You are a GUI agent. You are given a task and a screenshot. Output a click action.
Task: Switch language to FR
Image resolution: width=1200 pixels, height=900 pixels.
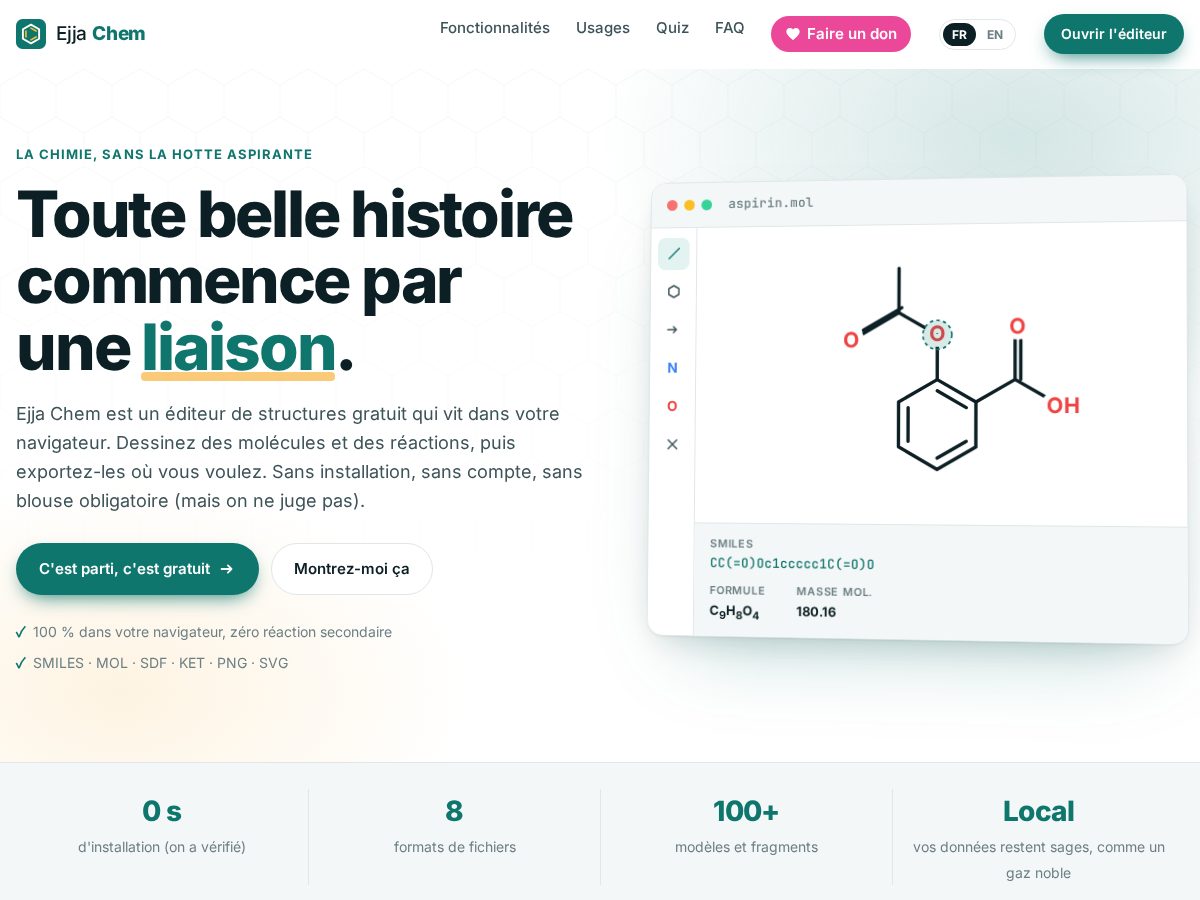[x=959, y=35]
